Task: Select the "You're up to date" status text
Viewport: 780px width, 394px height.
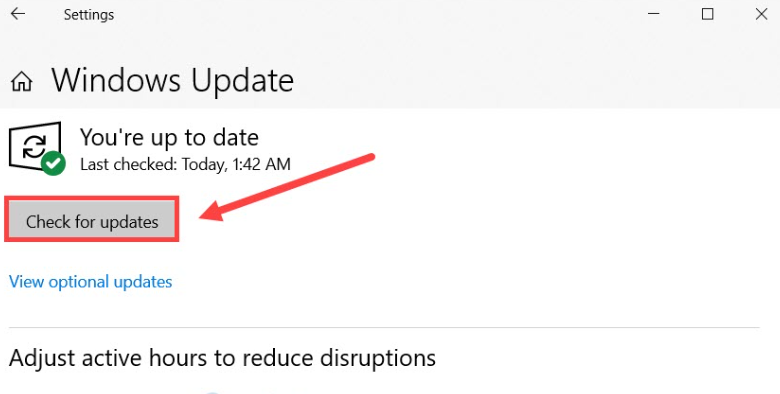Action: click(x=169, y=137)
